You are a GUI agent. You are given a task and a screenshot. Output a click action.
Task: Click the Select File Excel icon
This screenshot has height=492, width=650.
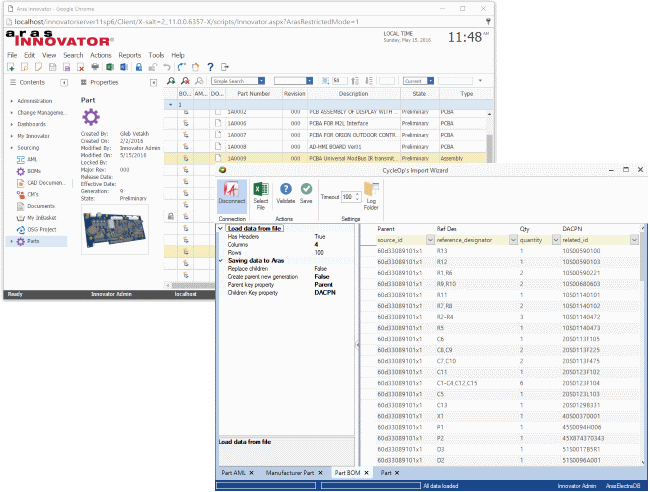pyautogui.click(x=261, y=196)
